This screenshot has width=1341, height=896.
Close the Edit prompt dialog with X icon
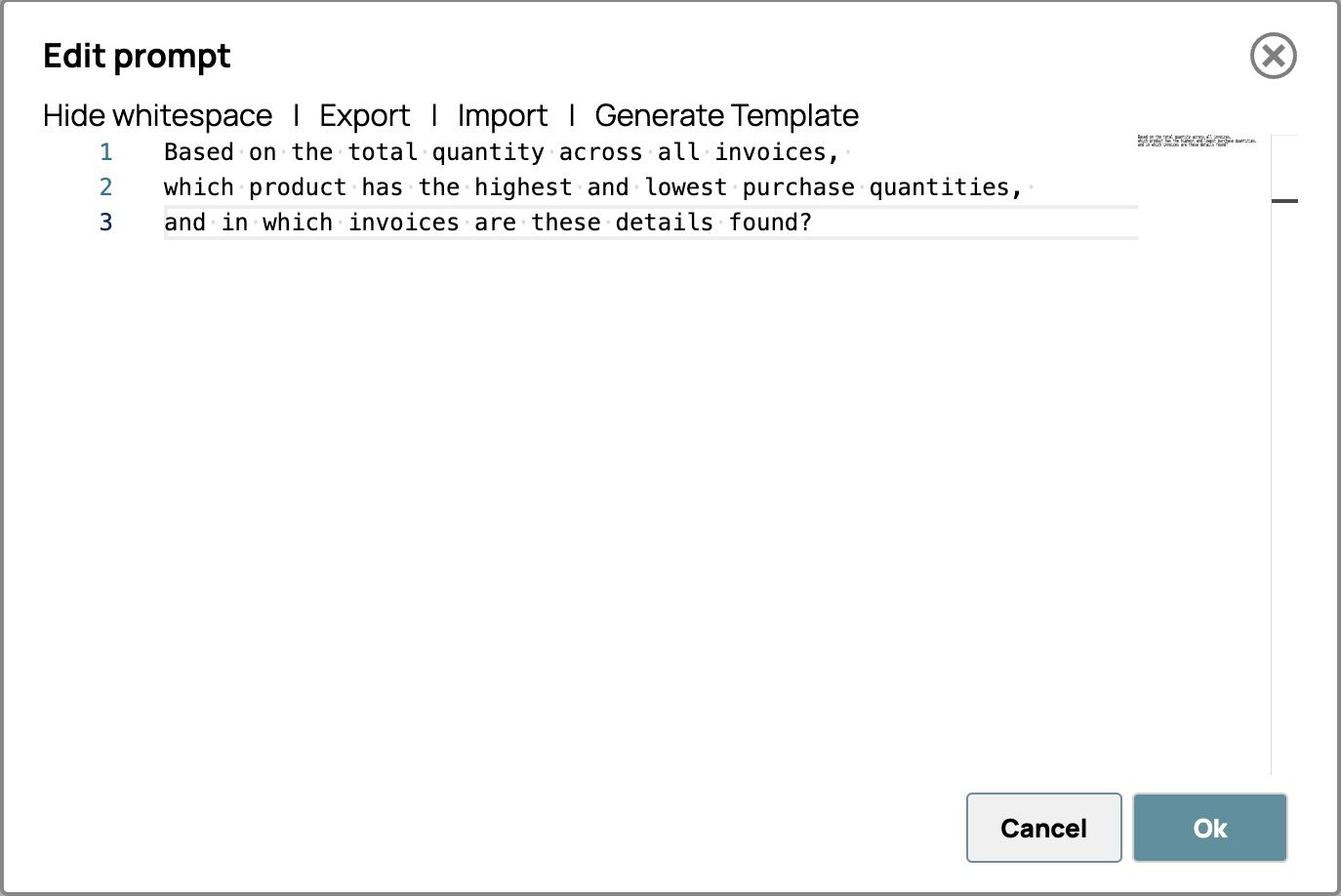[x=1273, y=56]
